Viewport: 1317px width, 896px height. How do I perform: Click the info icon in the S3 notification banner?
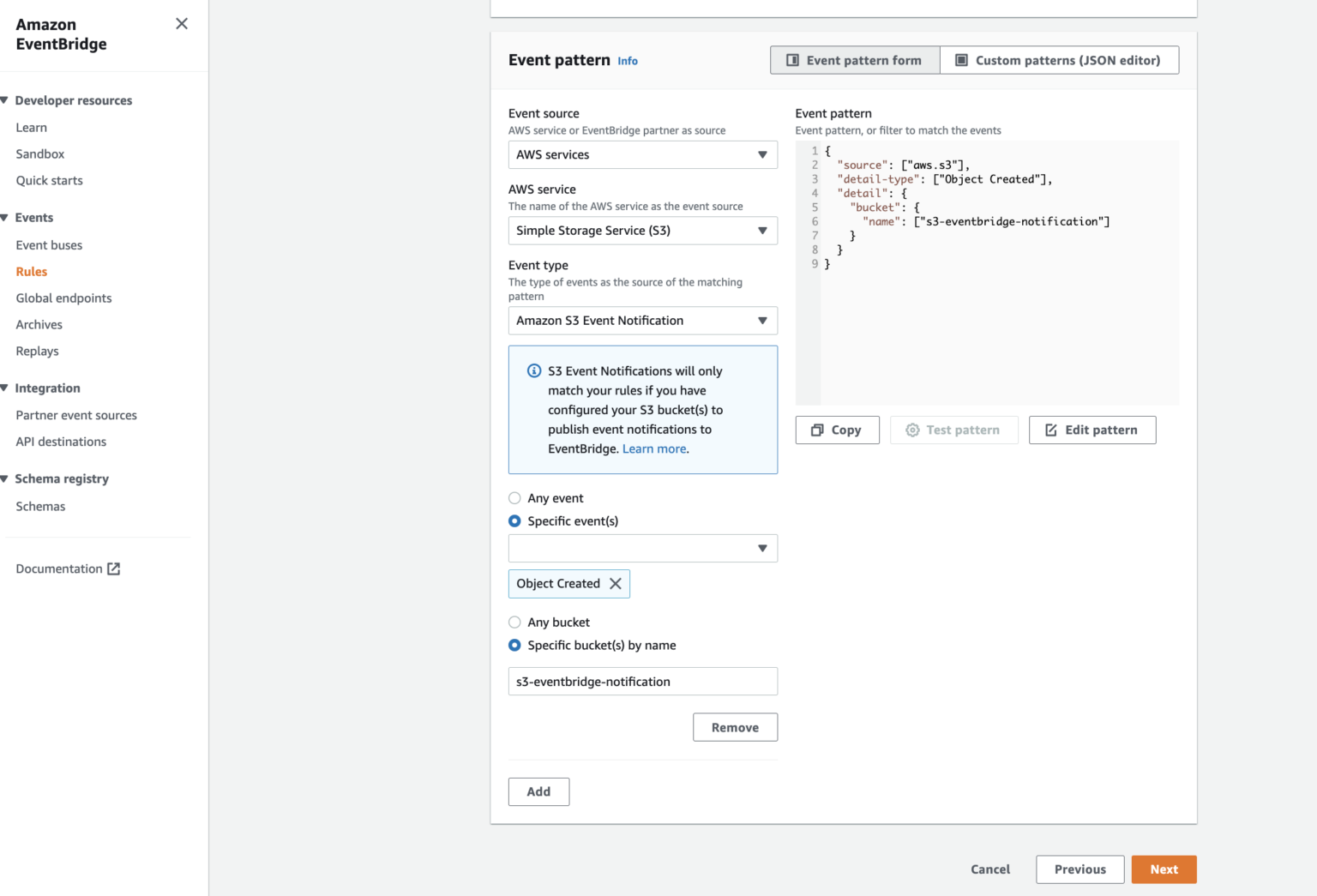[x=533, y=370]
